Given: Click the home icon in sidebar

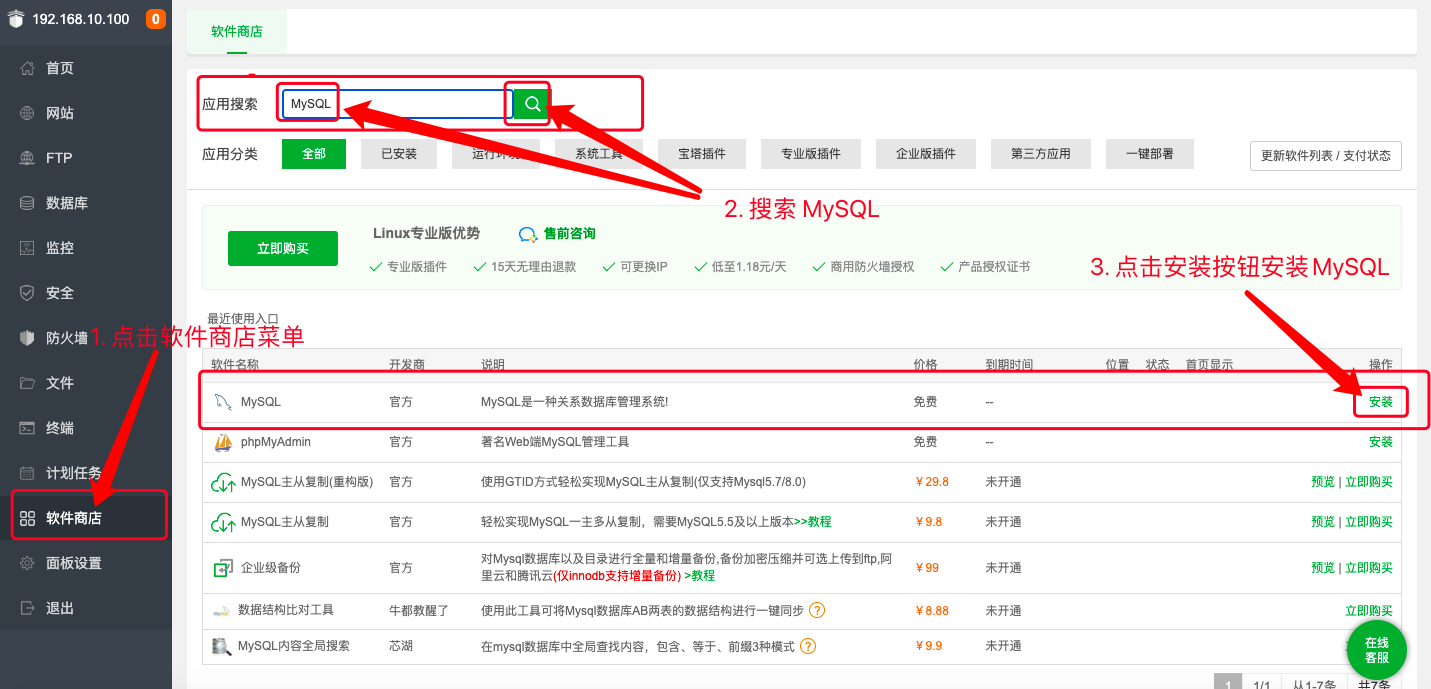Looking at the screenshot, I should point(28,68).
